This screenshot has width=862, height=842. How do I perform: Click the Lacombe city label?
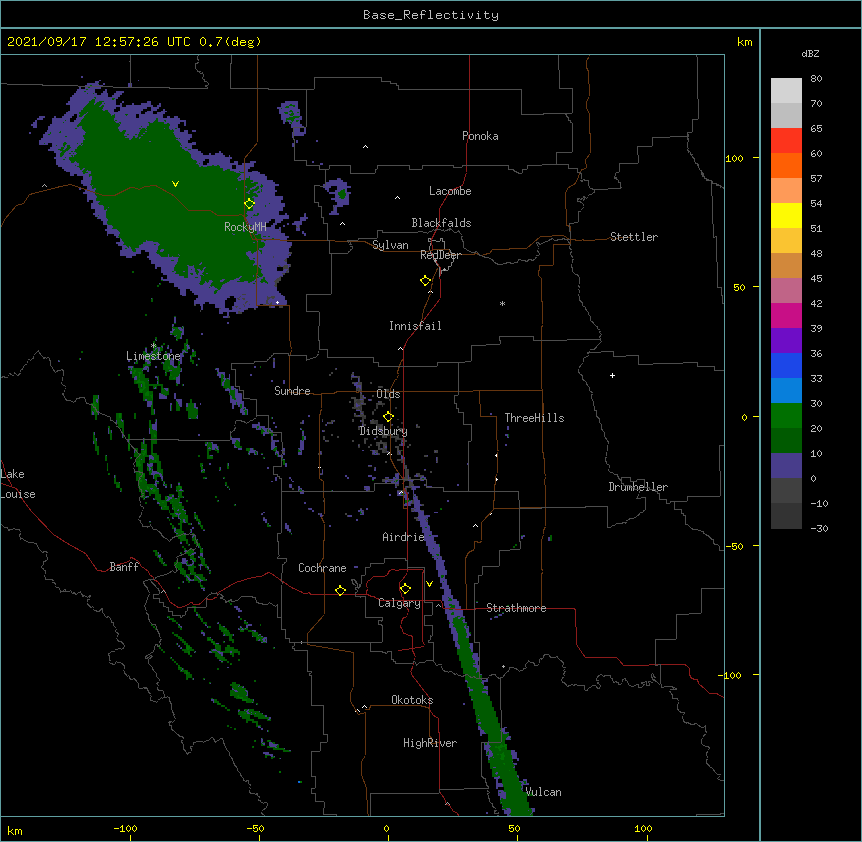[x=450, y=191]
